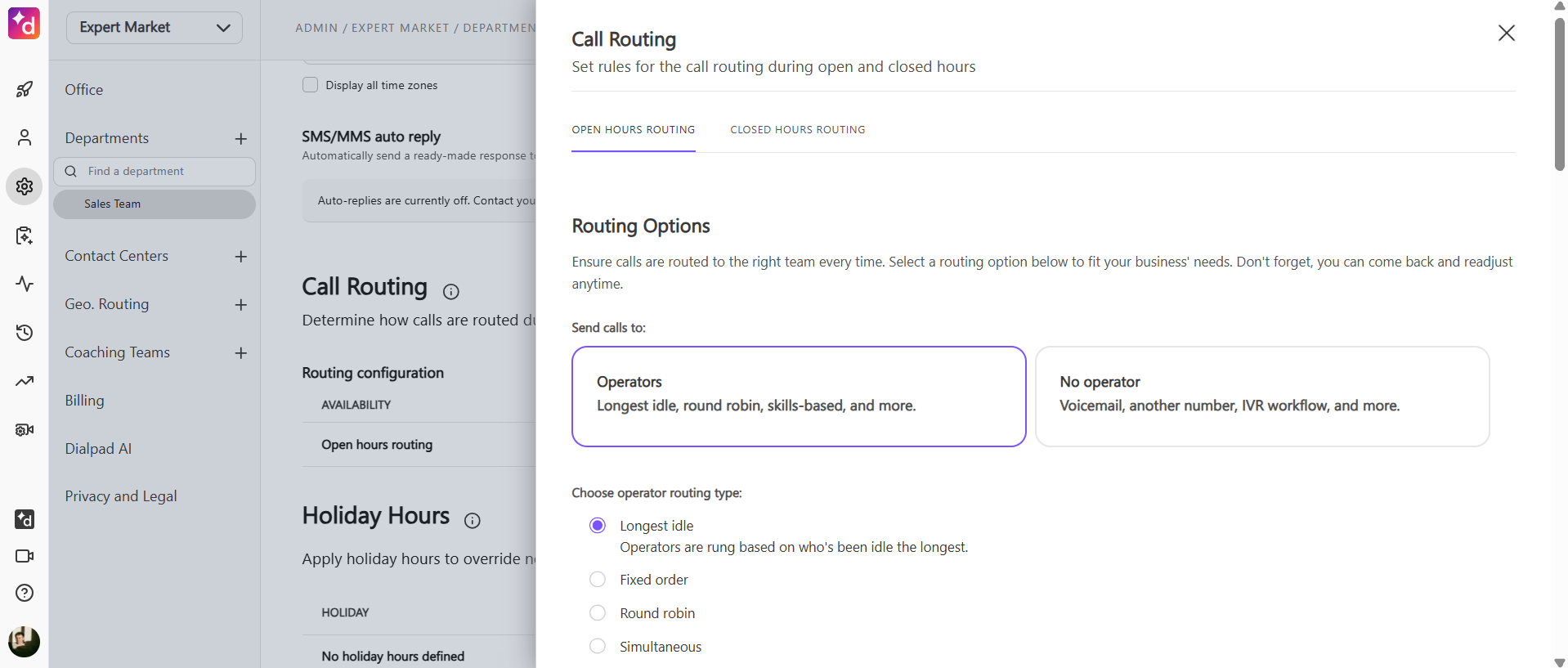The image size is (1568, 668).
Task: Open the user profile icon in sidebar
Action: point(25,137)
